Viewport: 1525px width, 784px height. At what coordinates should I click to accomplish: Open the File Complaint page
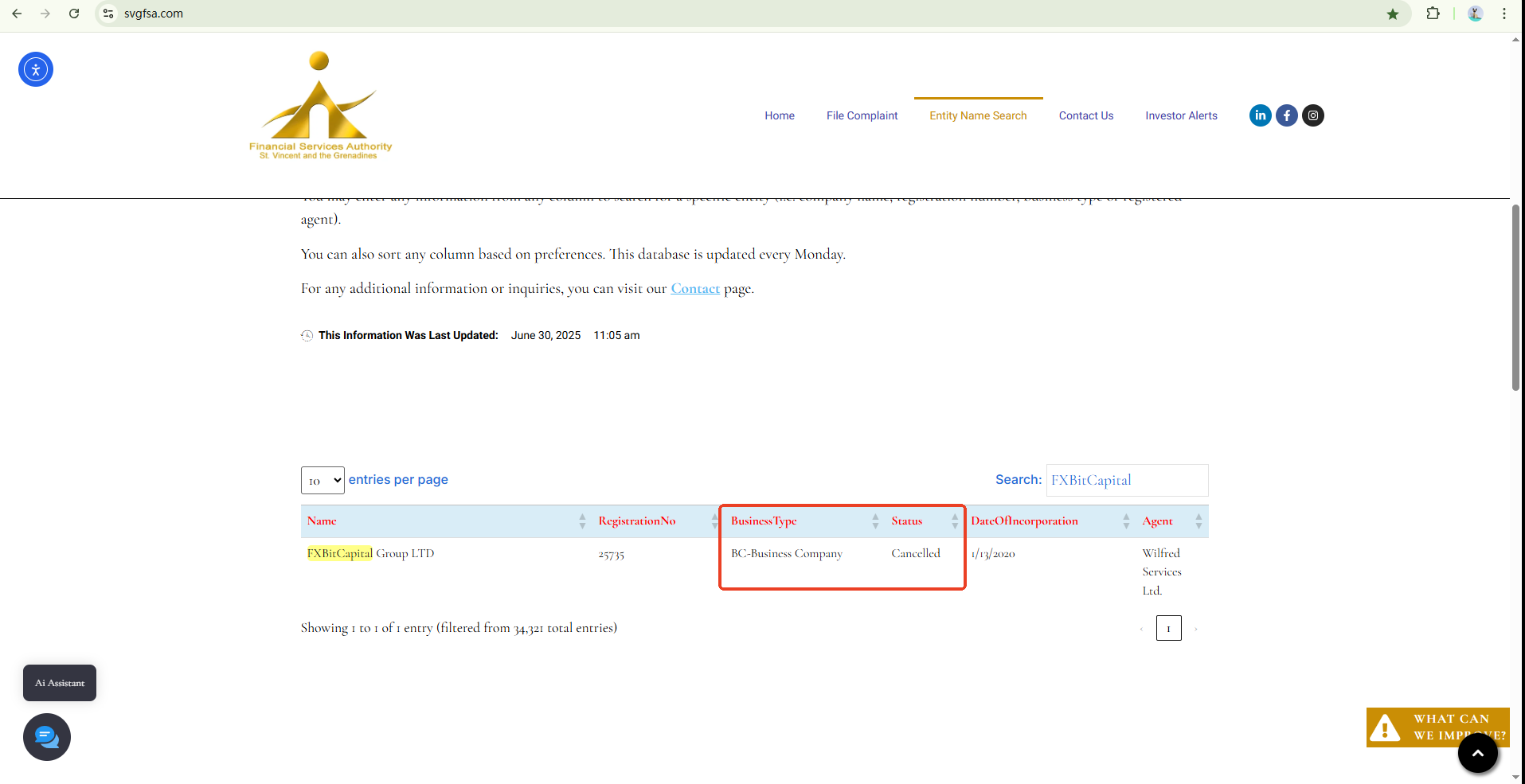[x=862, y=115]
